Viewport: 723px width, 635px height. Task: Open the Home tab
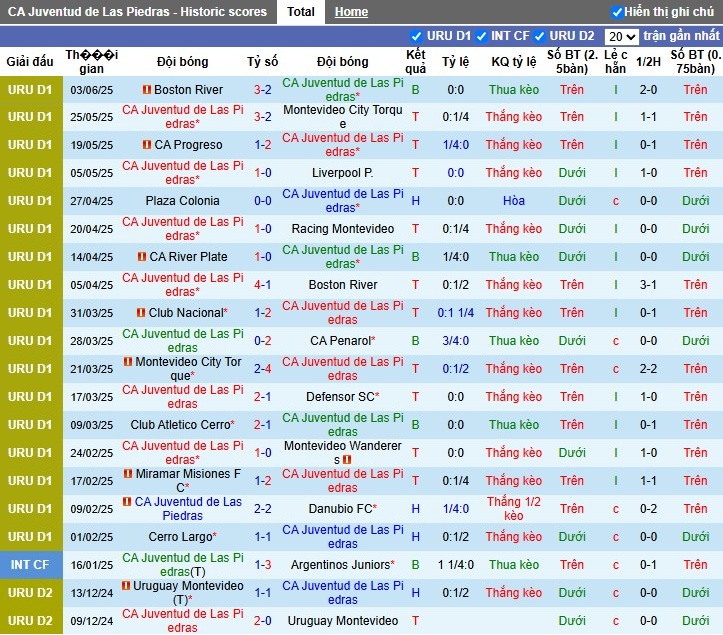(351, 12)
